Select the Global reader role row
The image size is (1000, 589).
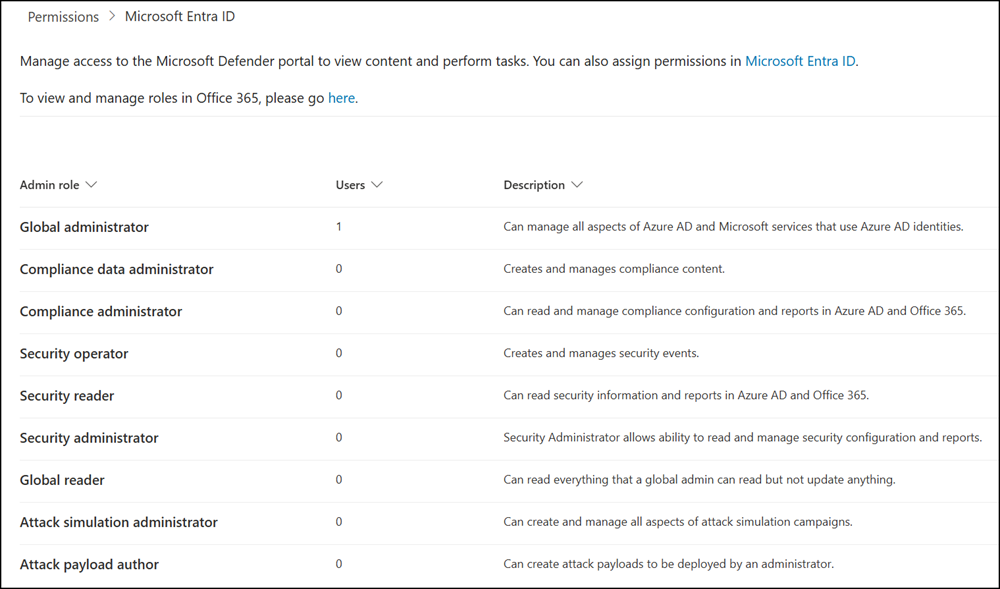[64, 480]
